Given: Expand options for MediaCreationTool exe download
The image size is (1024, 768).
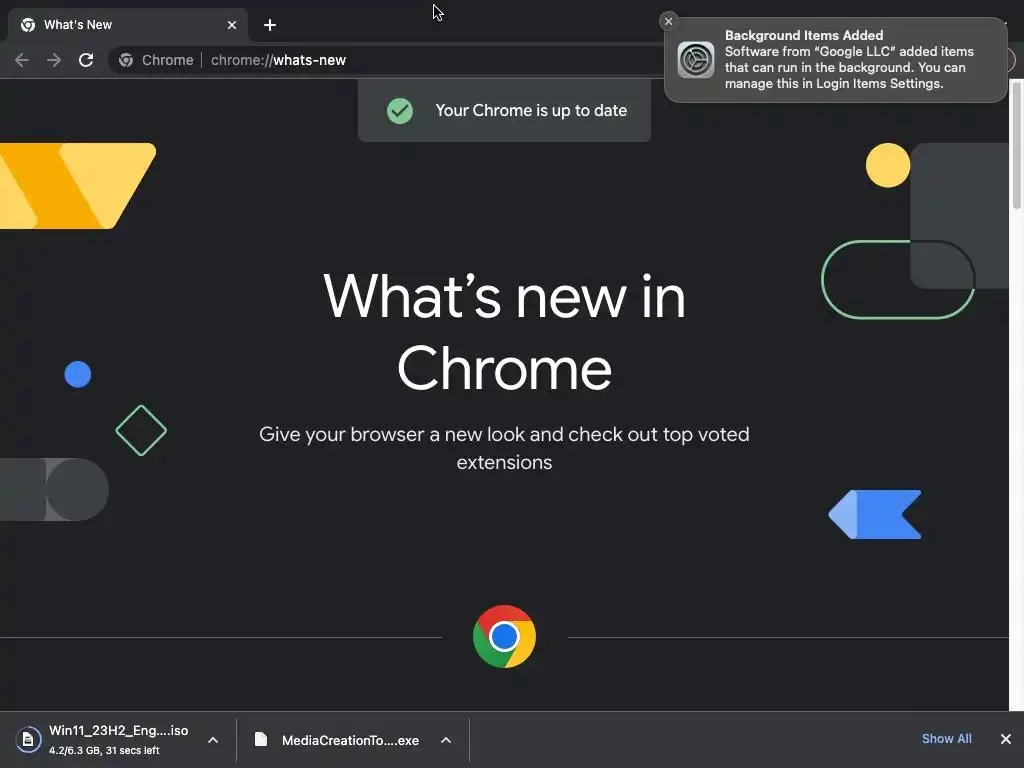Looking at the screenshot, I should [446, 740].
